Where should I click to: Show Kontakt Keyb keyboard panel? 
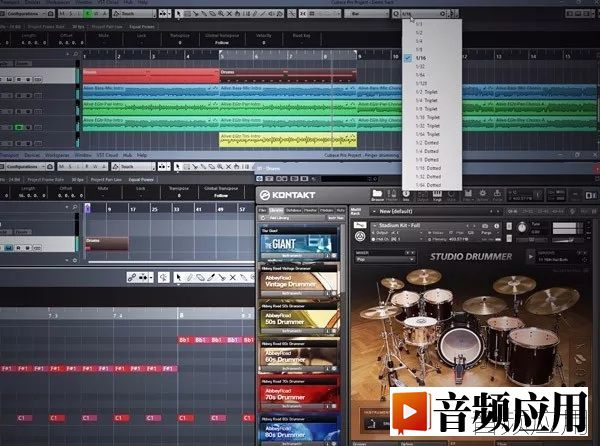click(437, 195)
